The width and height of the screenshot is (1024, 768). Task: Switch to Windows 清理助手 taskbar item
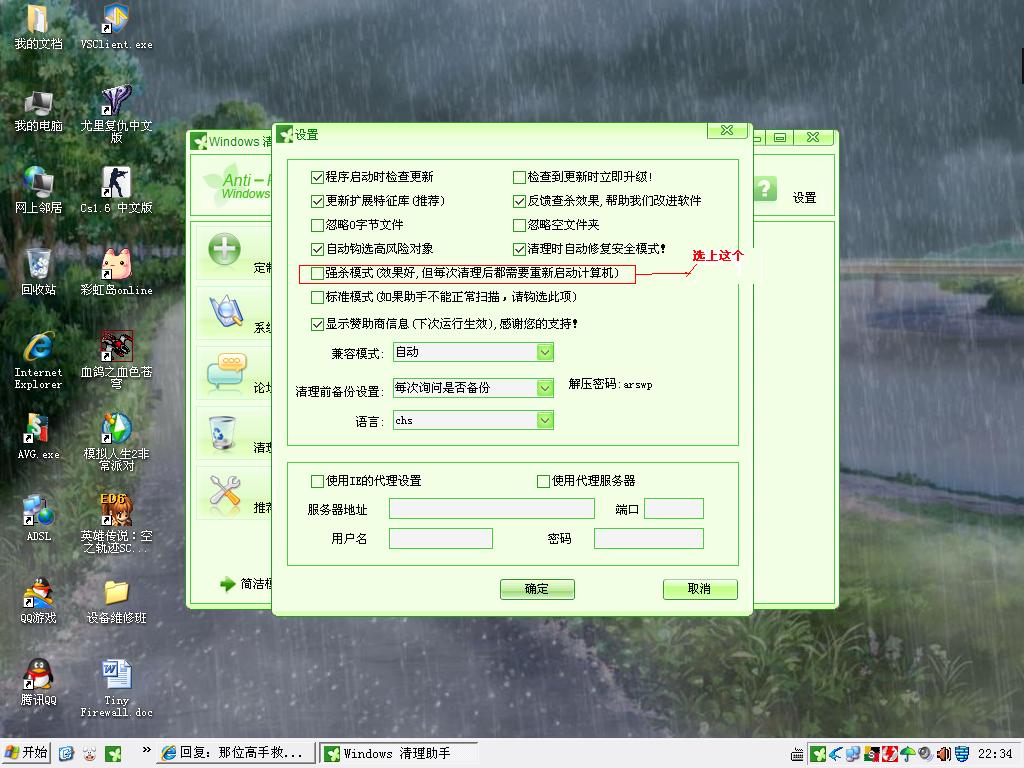tap(398, 753)
